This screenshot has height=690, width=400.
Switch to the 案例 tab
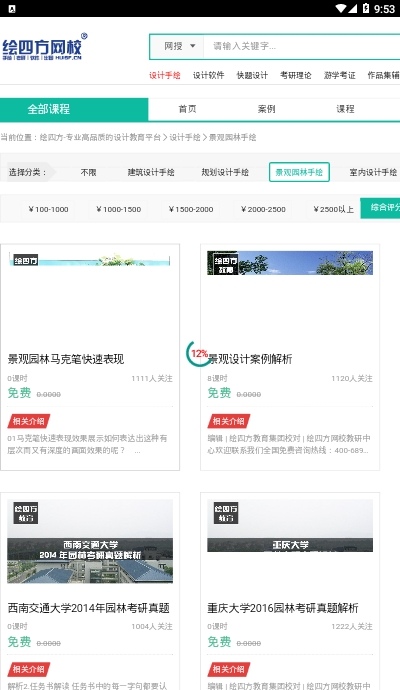[266, 109]
